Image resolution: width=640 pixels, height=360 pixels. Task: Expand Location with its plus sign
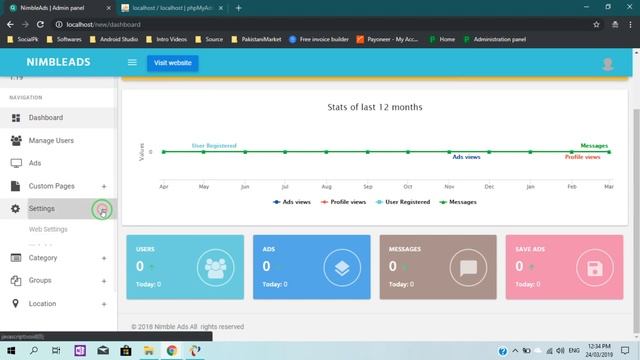pos(104,304)
